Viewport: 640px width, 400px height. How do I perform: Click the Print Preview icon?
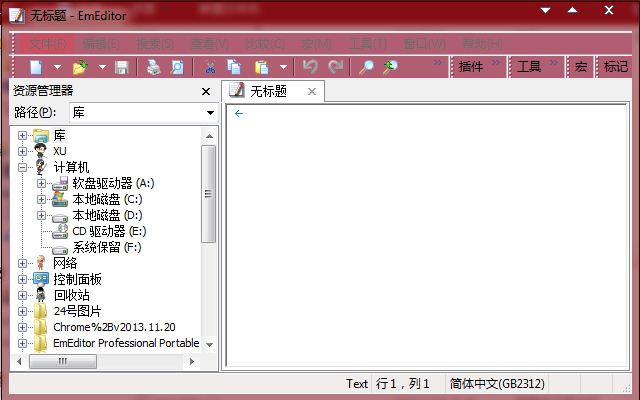177,67
